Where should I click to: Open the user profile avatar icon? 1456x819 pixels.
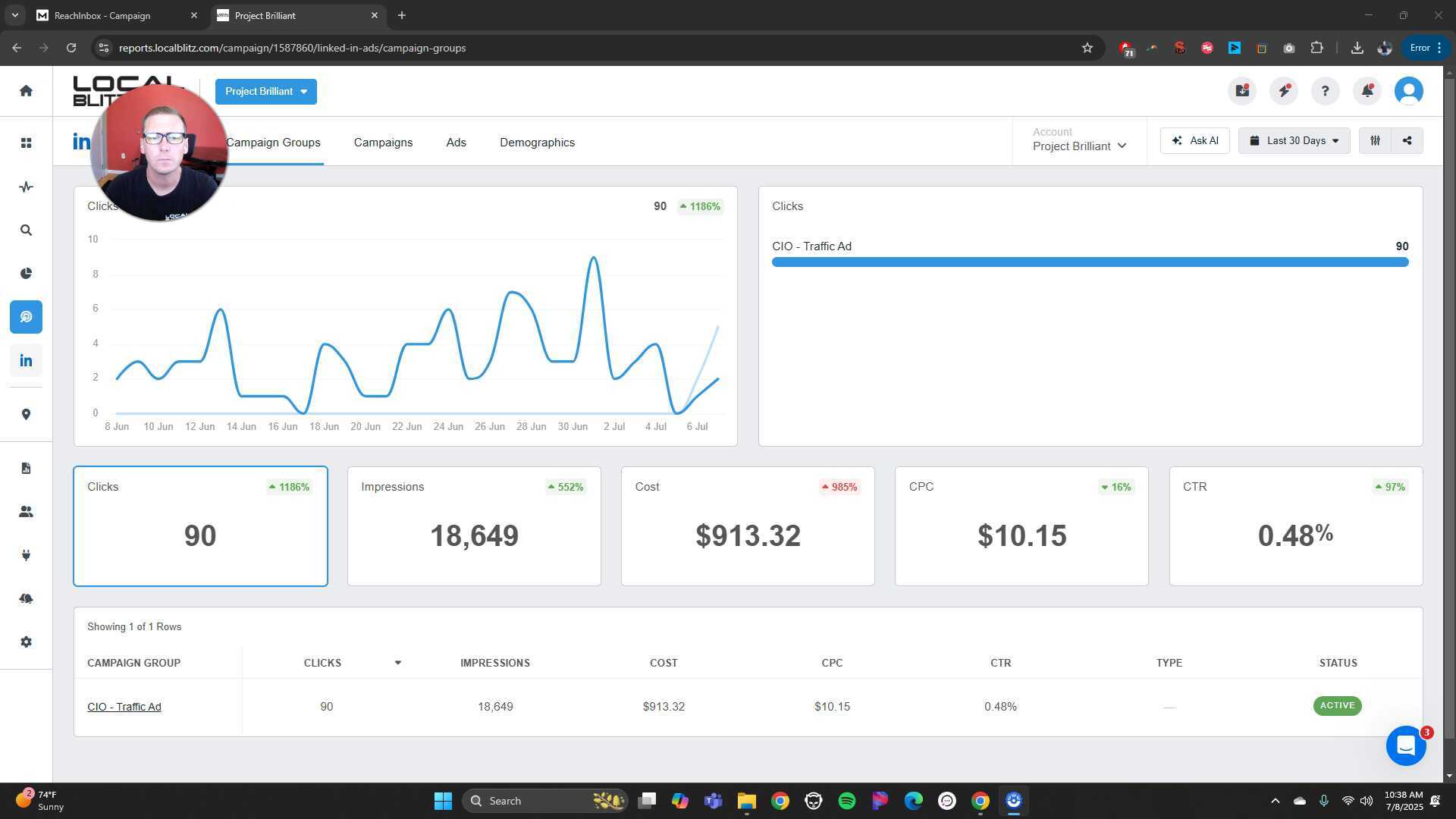[1409, 91]
